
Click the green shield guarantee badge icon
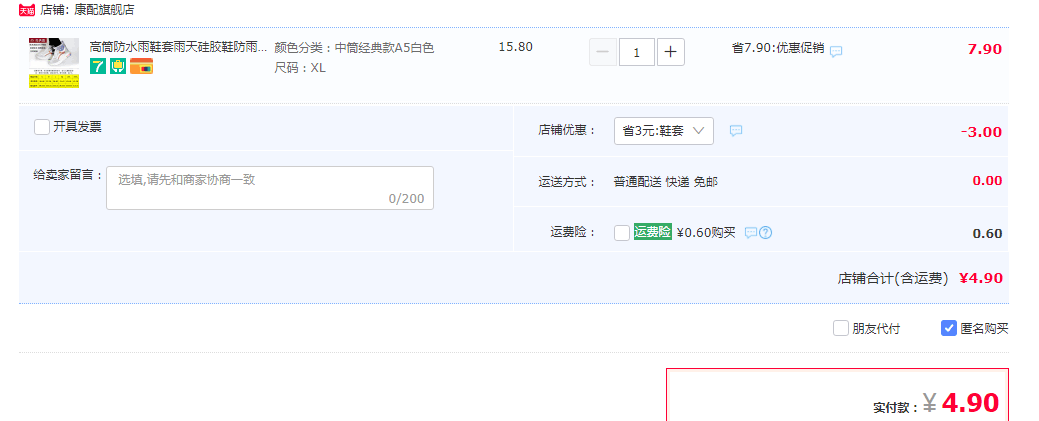[118, 66]
